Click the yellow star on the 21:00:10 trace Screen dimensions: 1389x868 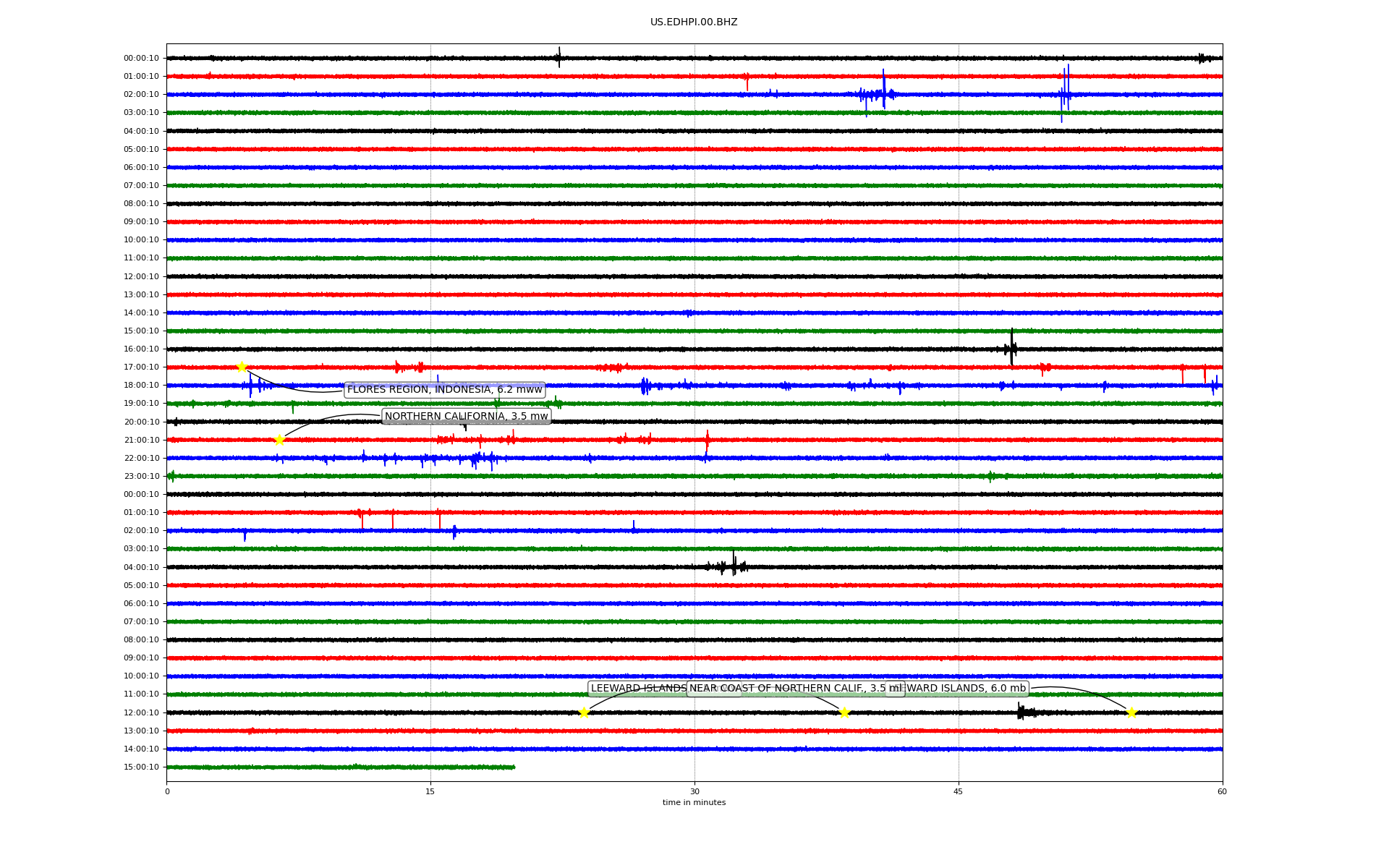click(x=279, y=440)
